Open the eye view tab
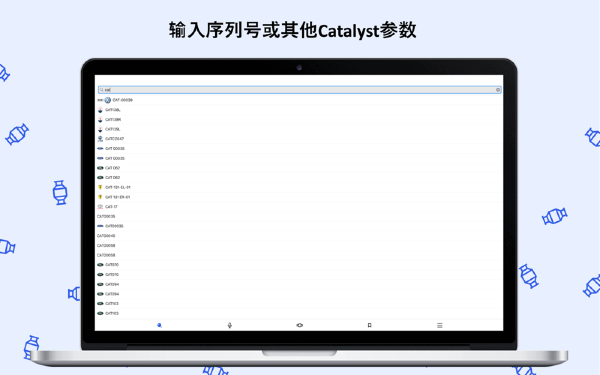This screenshot has height=375, width=600. 300,325
